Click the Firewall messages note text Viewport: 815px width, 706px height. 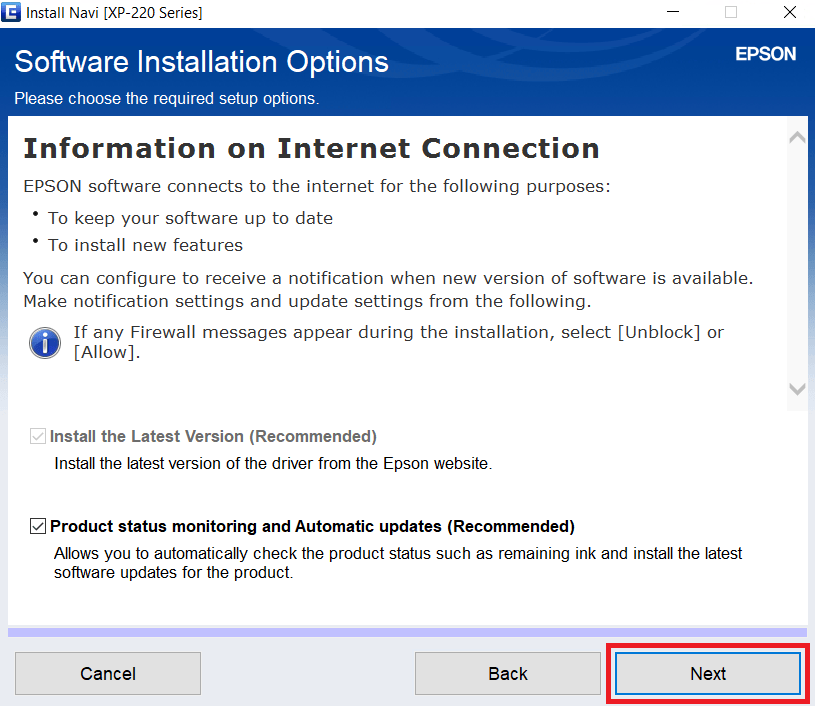coord(398,342)
